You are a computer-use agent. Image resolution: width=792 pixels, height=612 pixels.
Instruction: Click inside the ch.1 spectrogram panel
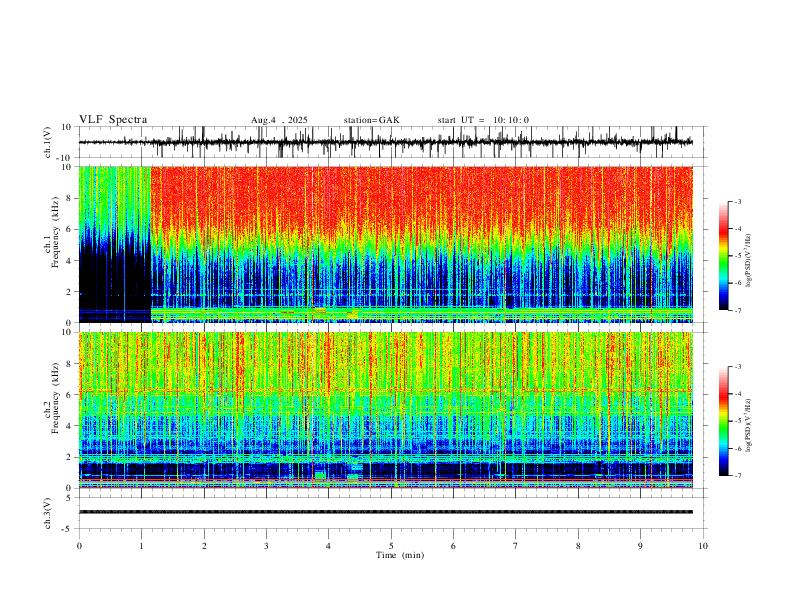point(385,244)
